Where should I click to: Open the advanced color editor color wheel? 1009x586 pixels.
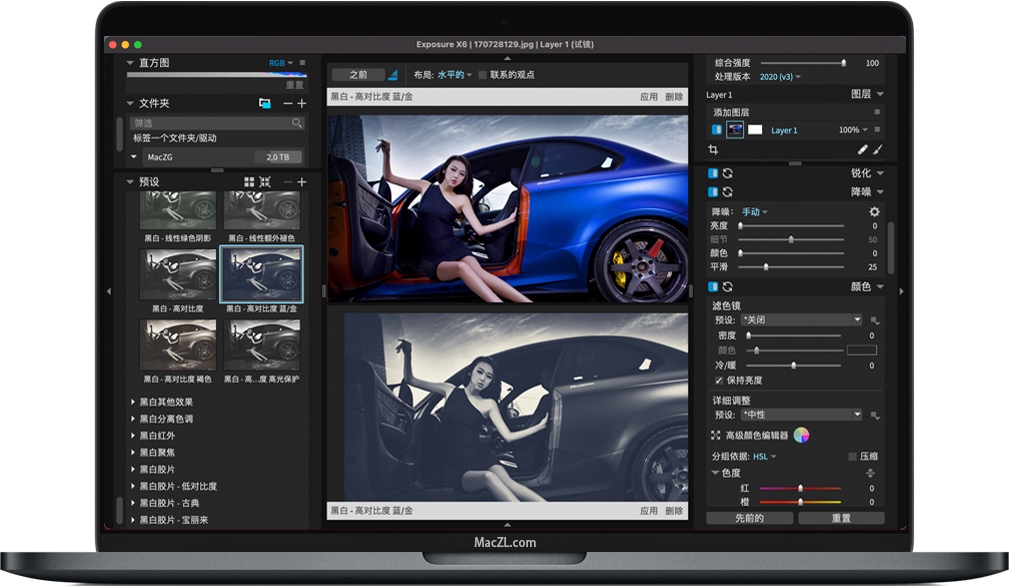801,435
